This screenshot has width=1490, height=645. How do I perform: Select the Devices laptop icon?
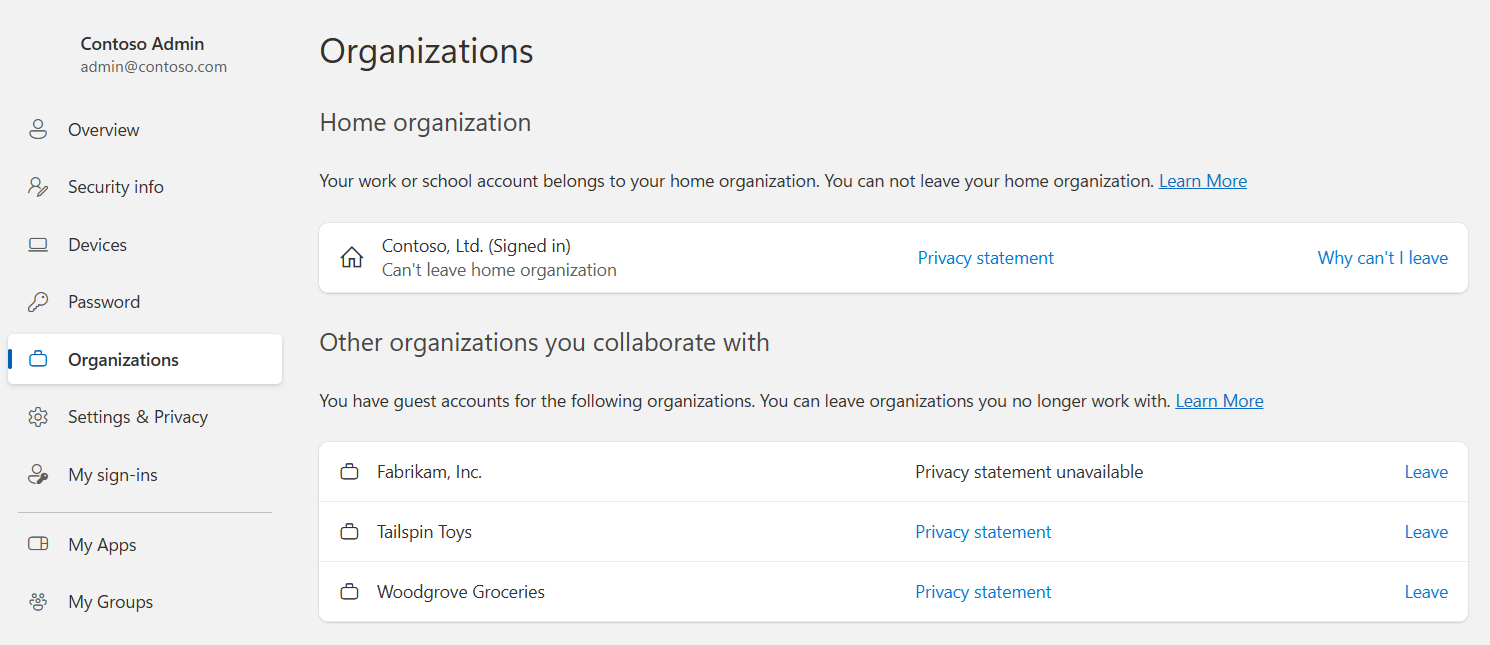pos(38,244)
